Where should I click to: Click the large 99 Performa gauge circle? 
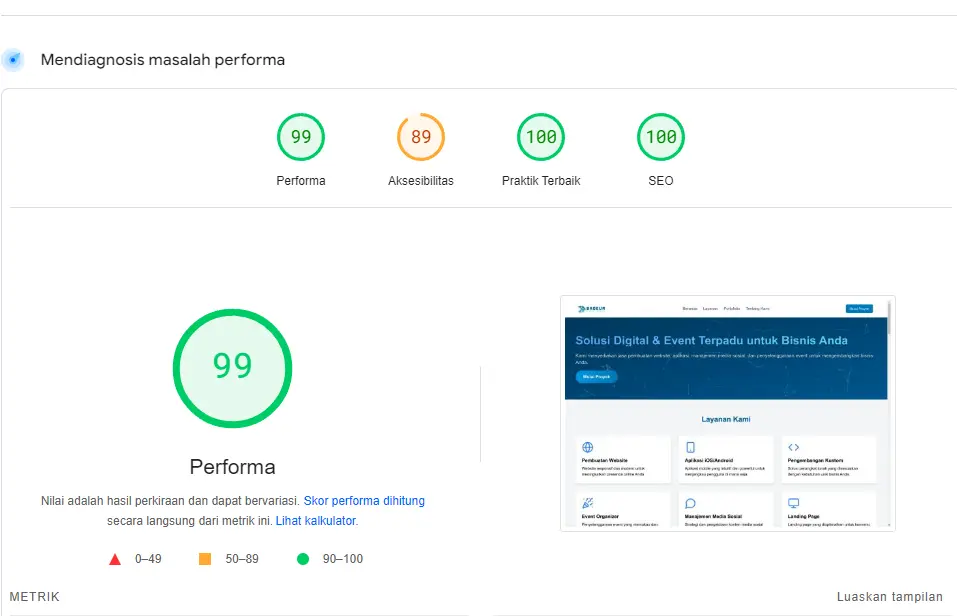232,367
